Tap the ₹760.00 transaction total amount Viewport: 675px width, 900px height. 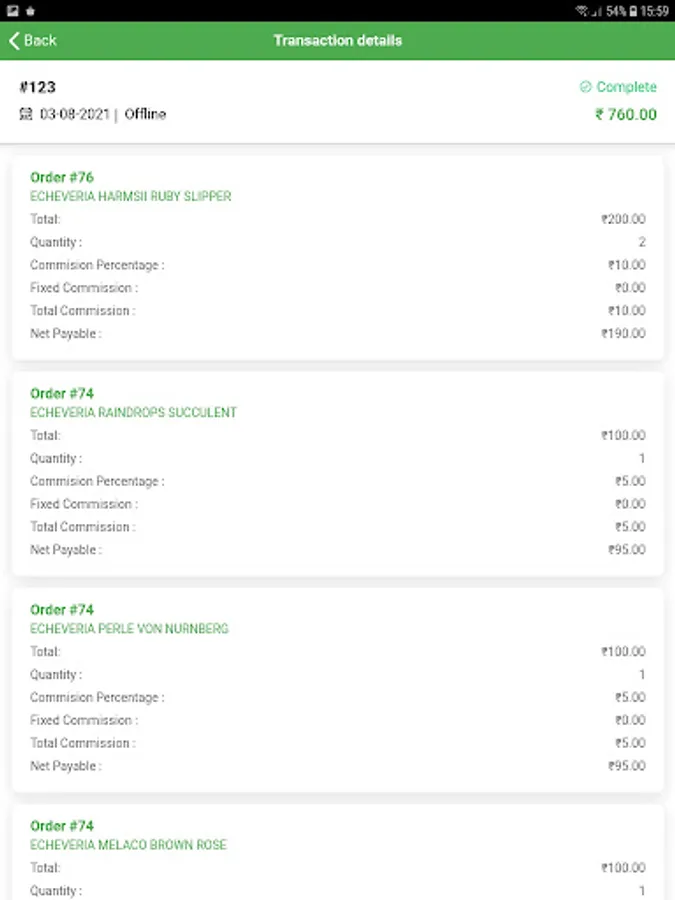click(626, 114)
